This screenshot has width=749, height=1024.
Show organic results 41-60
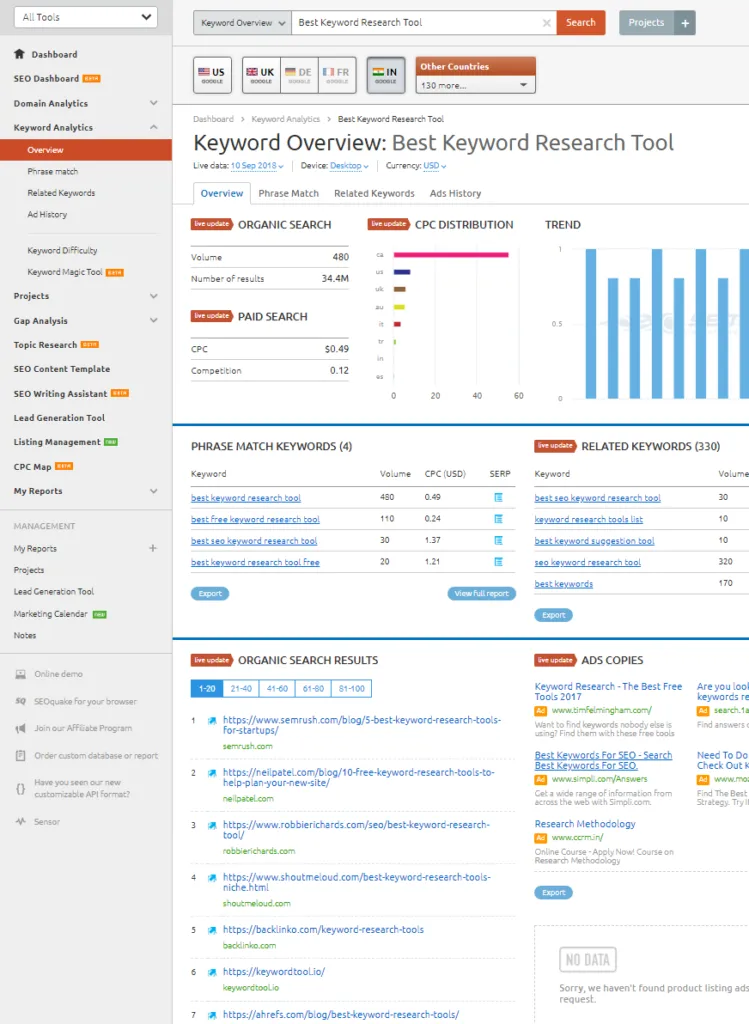tap(277, 688)
